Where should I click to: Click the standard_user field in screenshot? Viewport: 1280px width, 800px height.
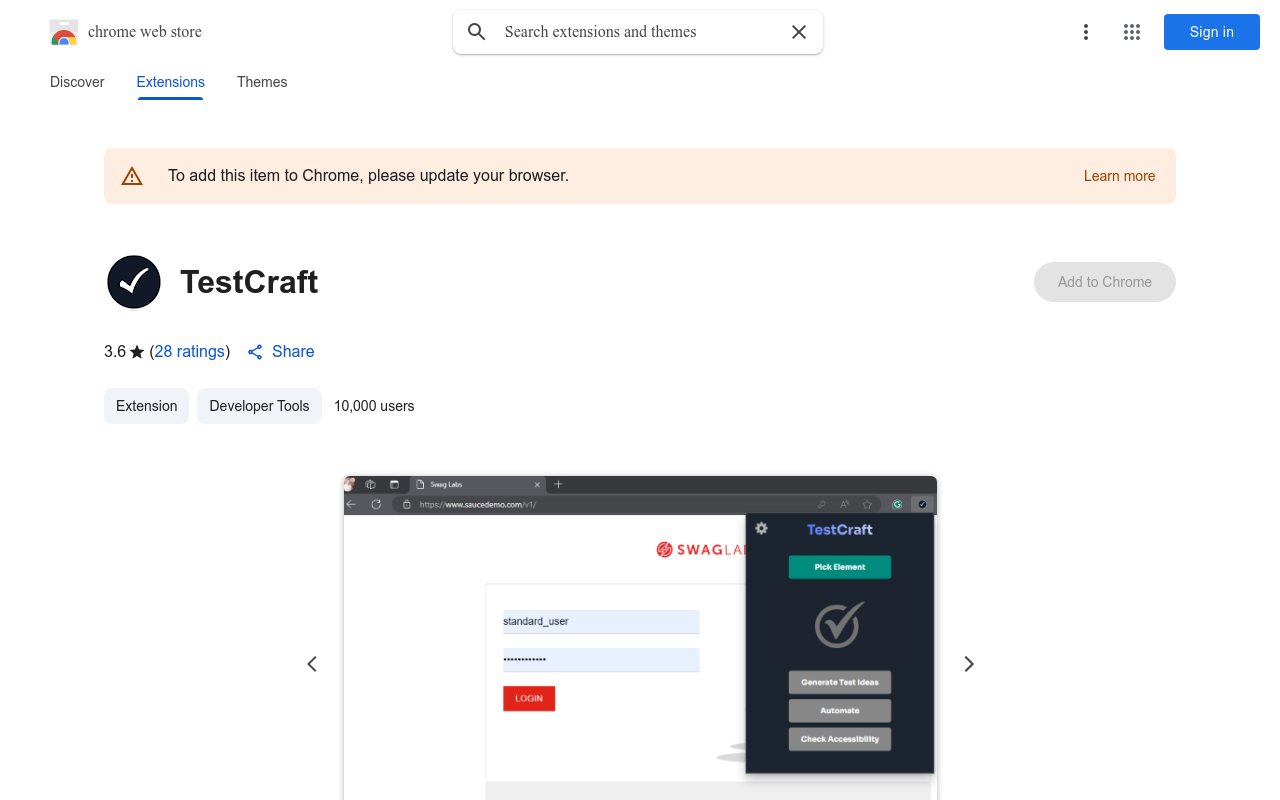pos(601,622)
